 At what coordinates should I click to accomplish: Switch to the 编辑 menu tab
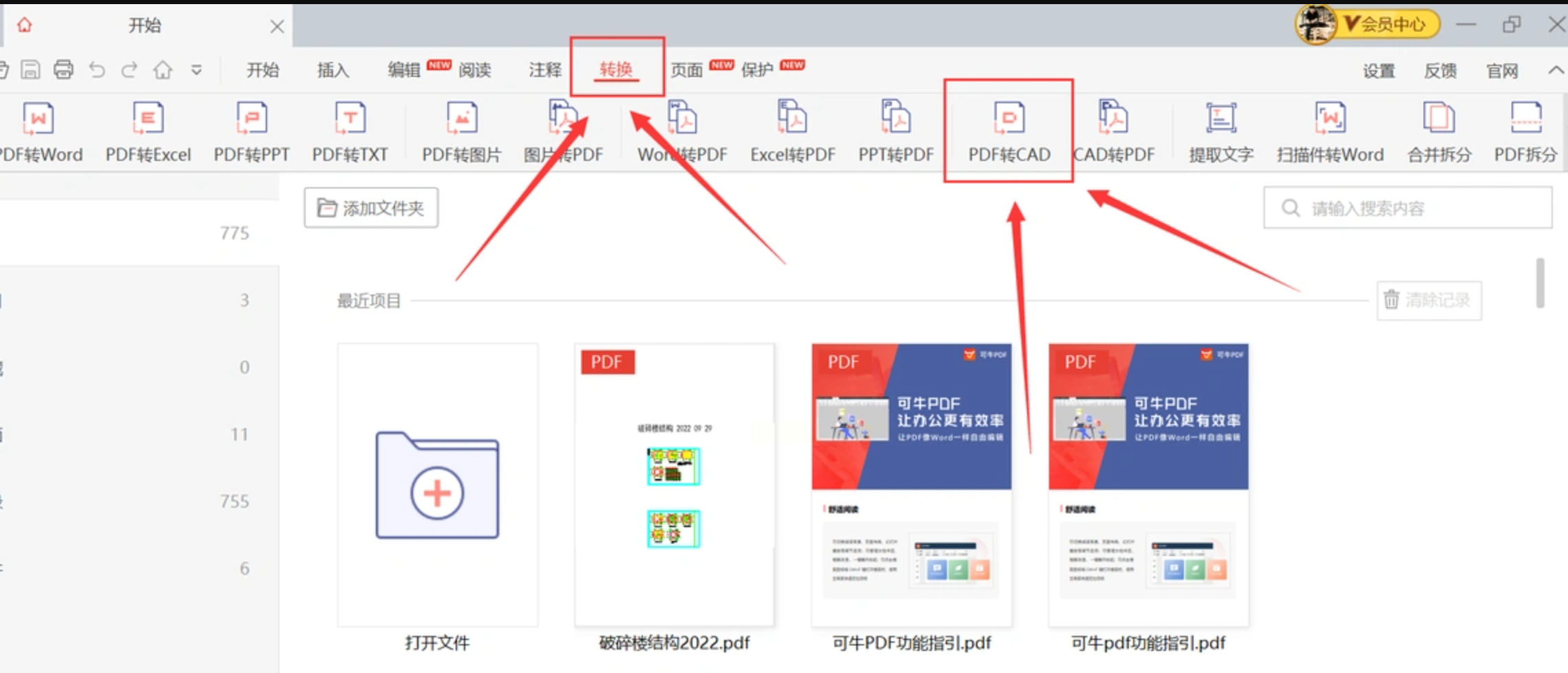[404, 70]
